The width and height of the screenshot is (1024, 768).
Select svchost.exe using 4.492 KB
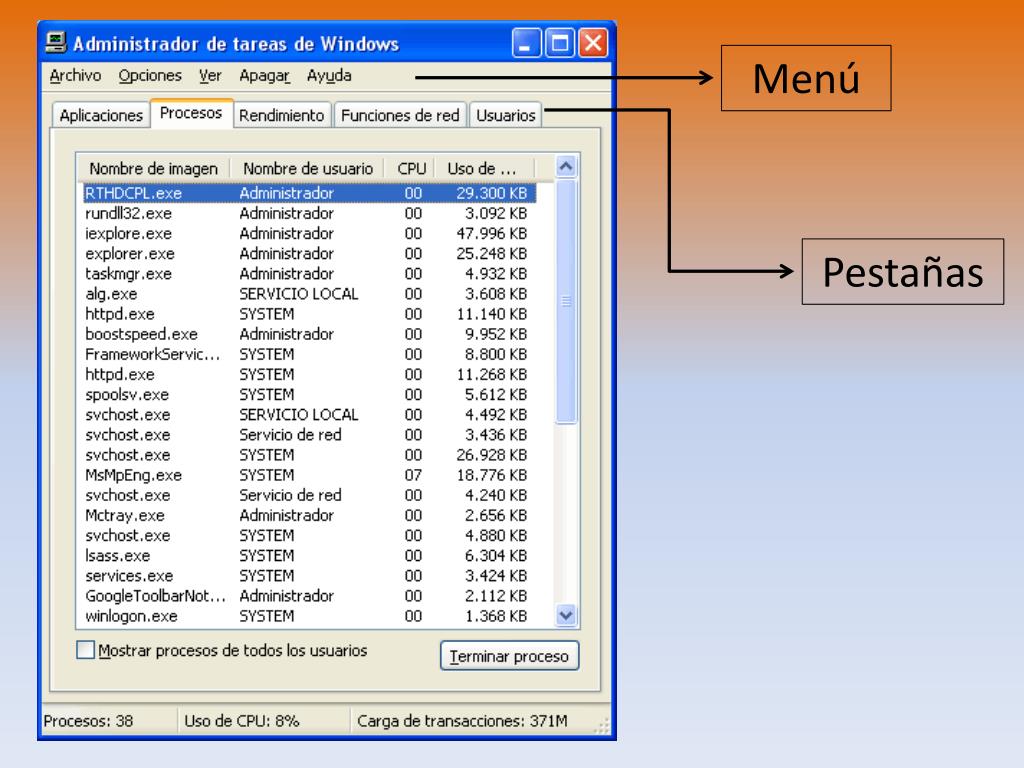(310, 415)
